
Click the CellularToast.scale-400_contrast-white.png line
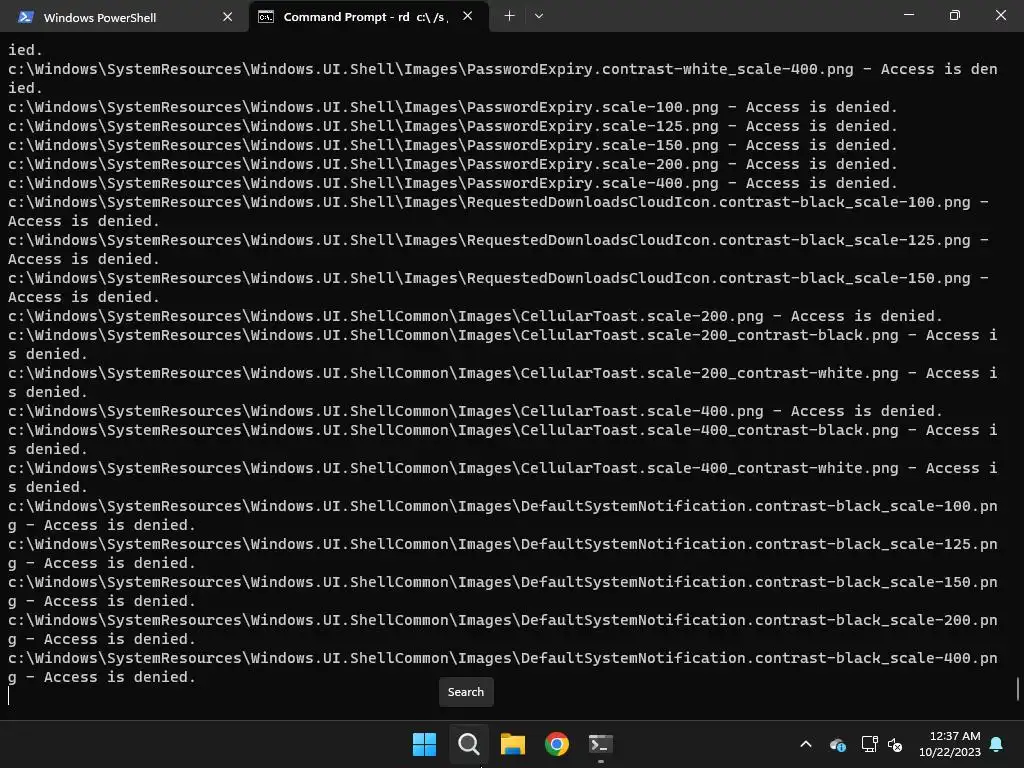[x=503, y=477]
